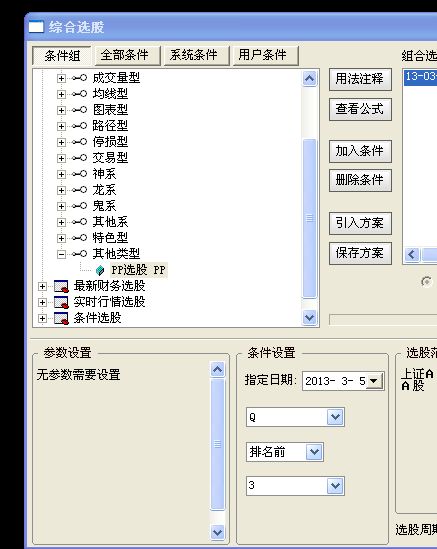This screenshot has width=437, height=549.
Task: Click the 用法注释 button
Action: click(x=360, y=79)
